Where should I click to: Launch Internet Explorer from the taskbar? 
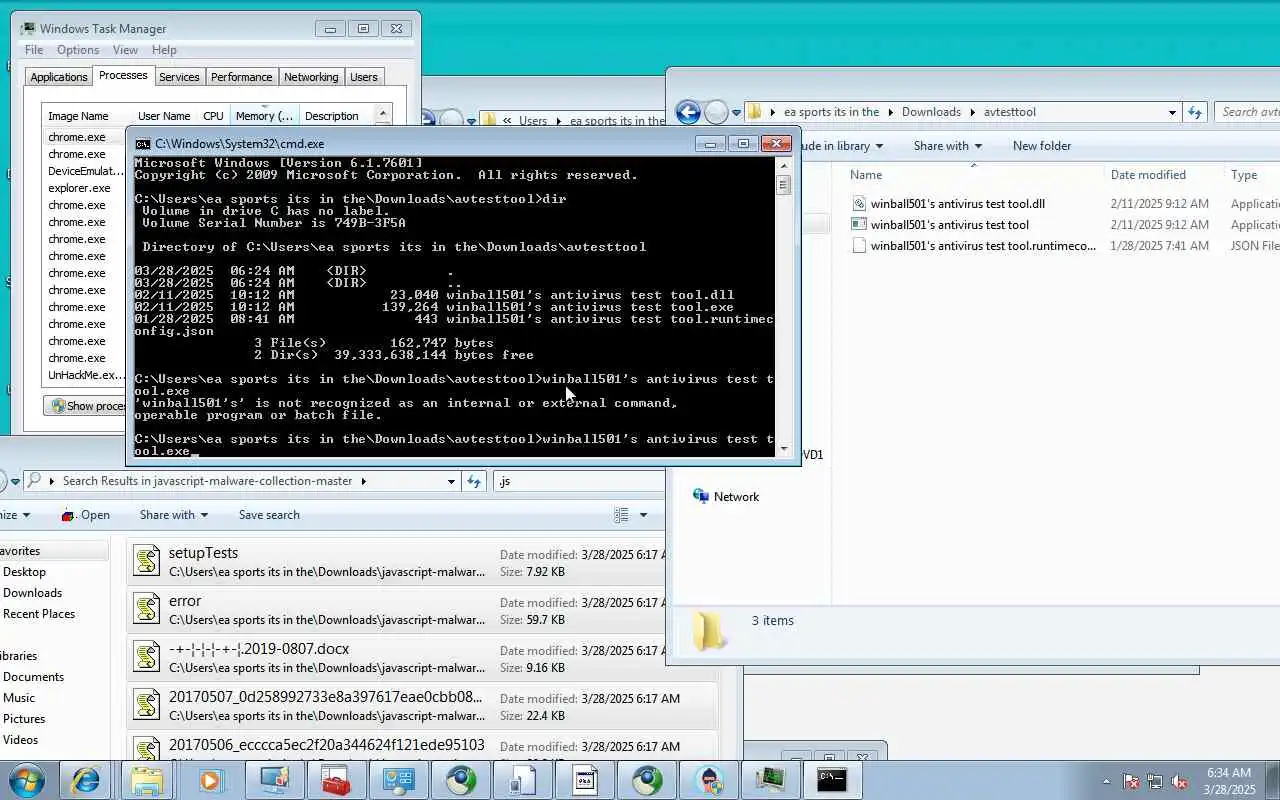85,780
